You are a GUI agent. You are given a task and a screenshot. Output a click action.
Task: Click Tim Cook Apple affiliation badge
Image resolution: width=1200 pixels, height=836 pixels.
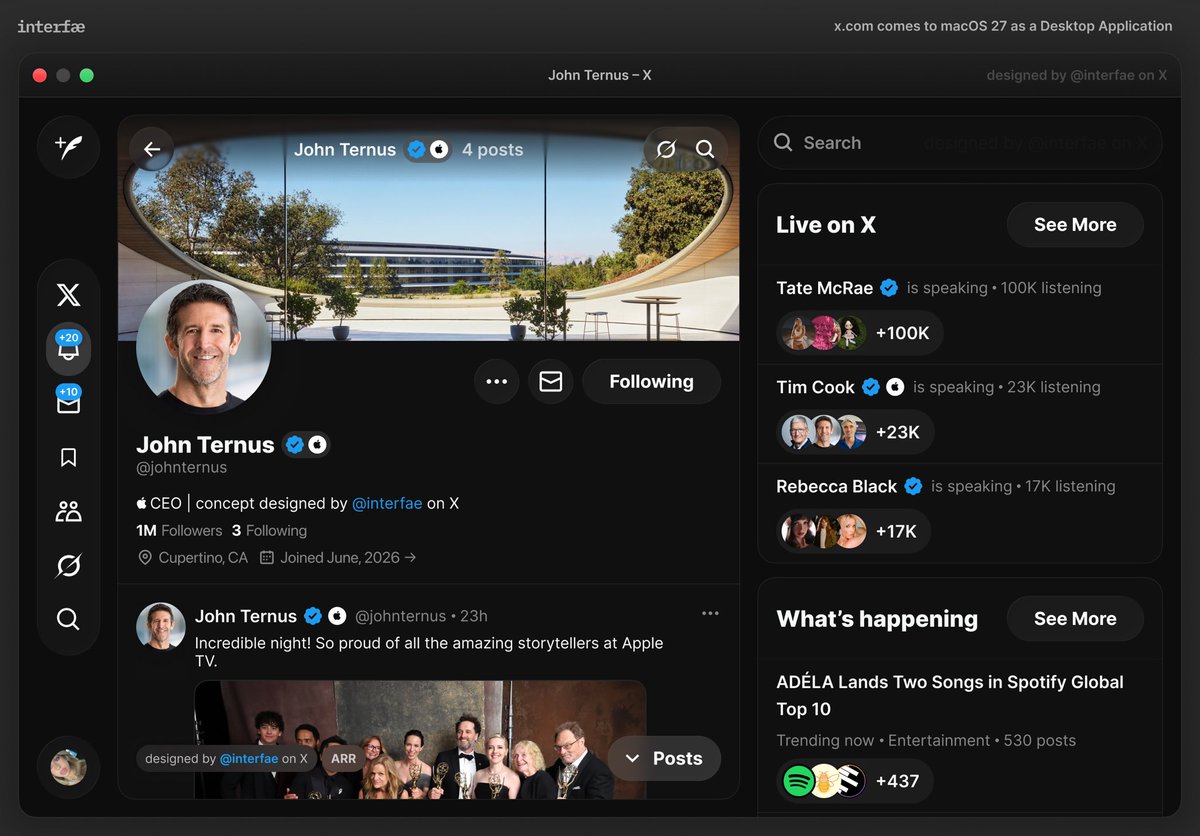click(x=895, y=387)
